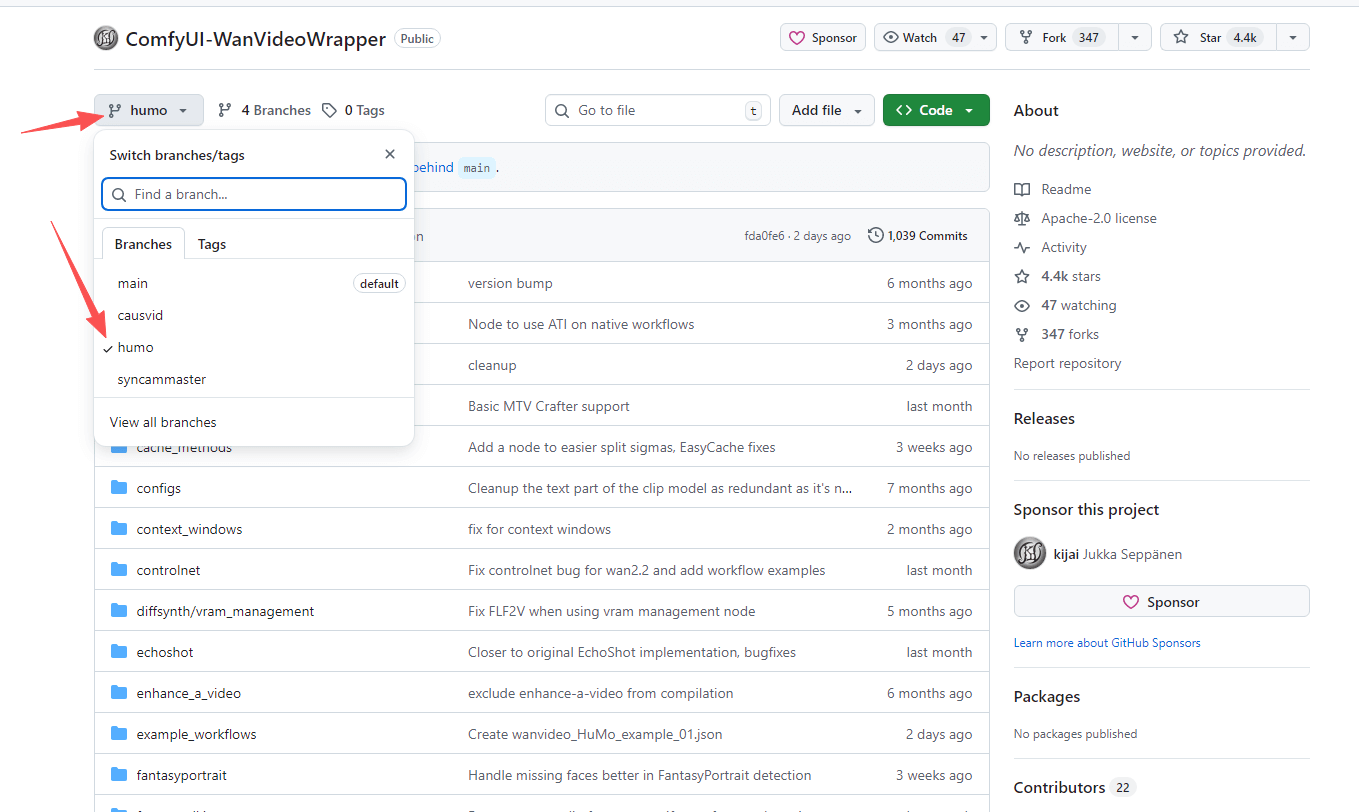Open the humo branch selector dropdown
This screenshot has width=1359, height=812.
(149, 110)
